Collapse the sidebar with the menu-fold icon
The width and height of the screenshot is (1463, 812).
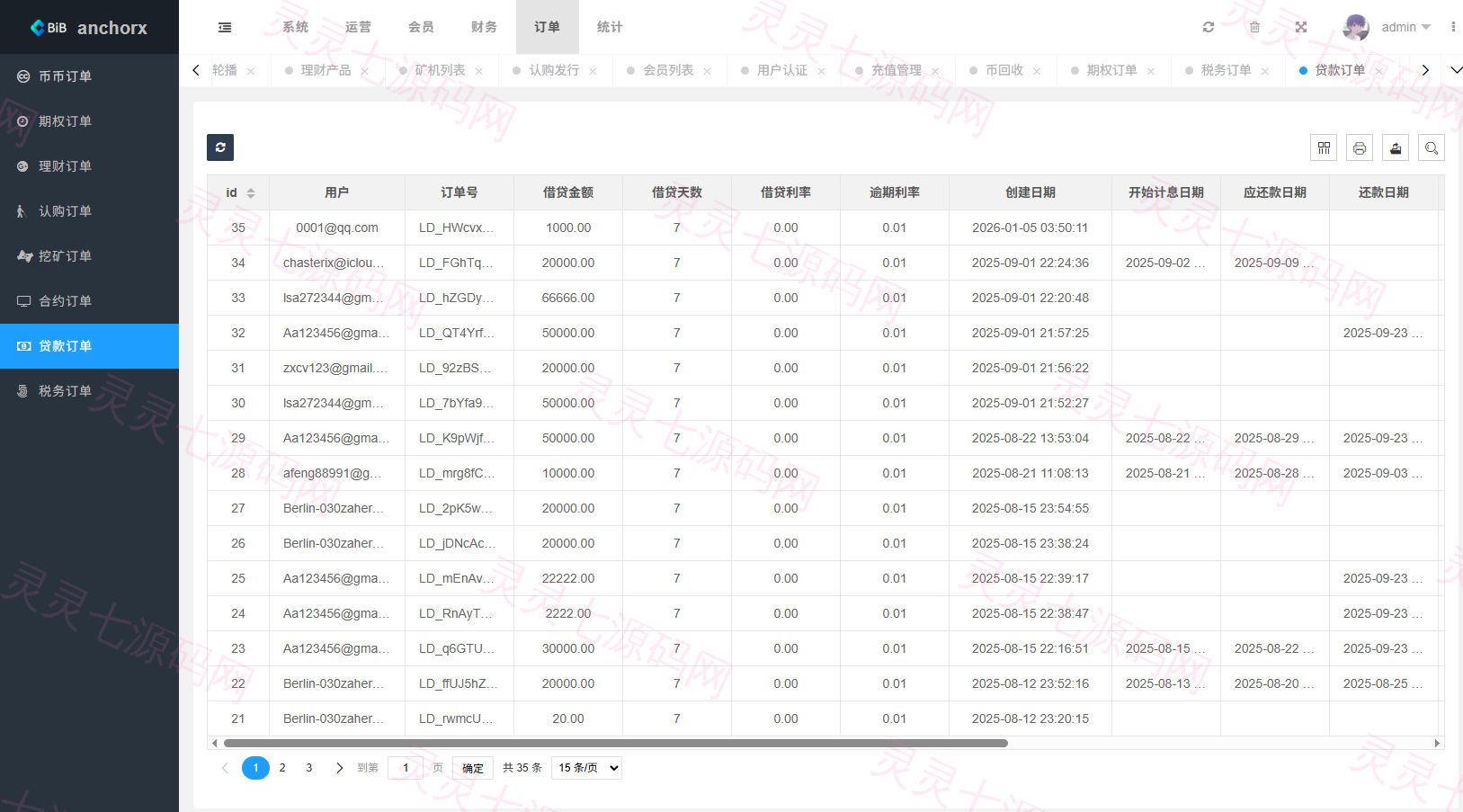(x=225, y=27)
